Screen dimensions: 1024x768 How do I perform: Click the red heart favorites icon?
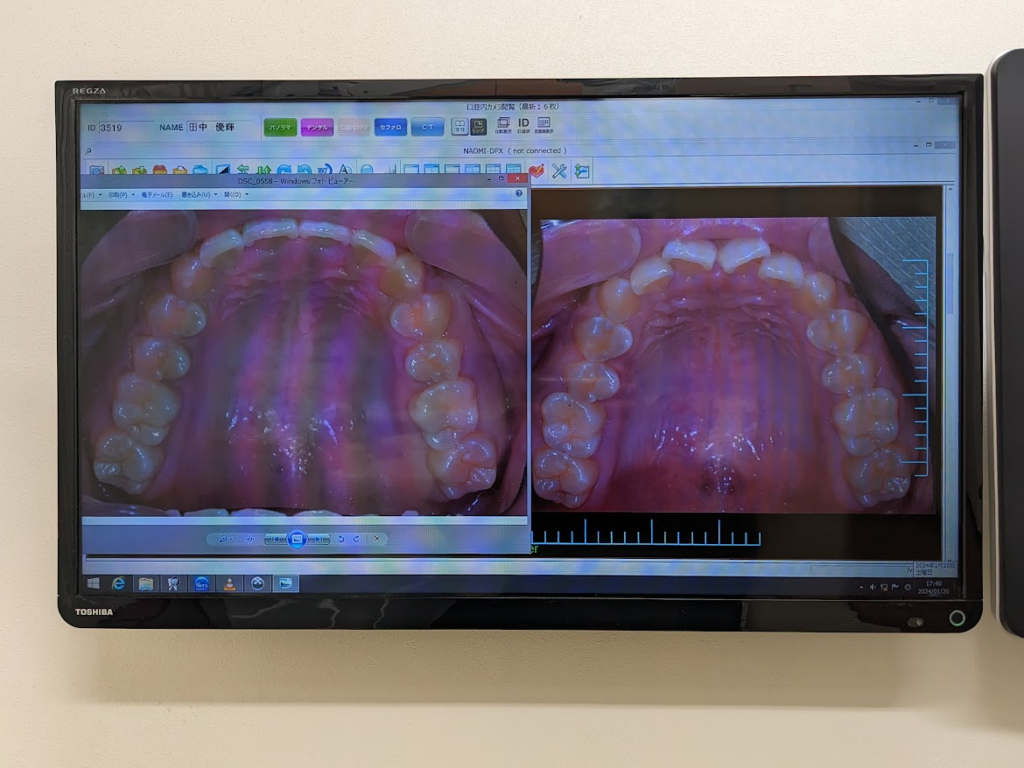tap(536, 171)
